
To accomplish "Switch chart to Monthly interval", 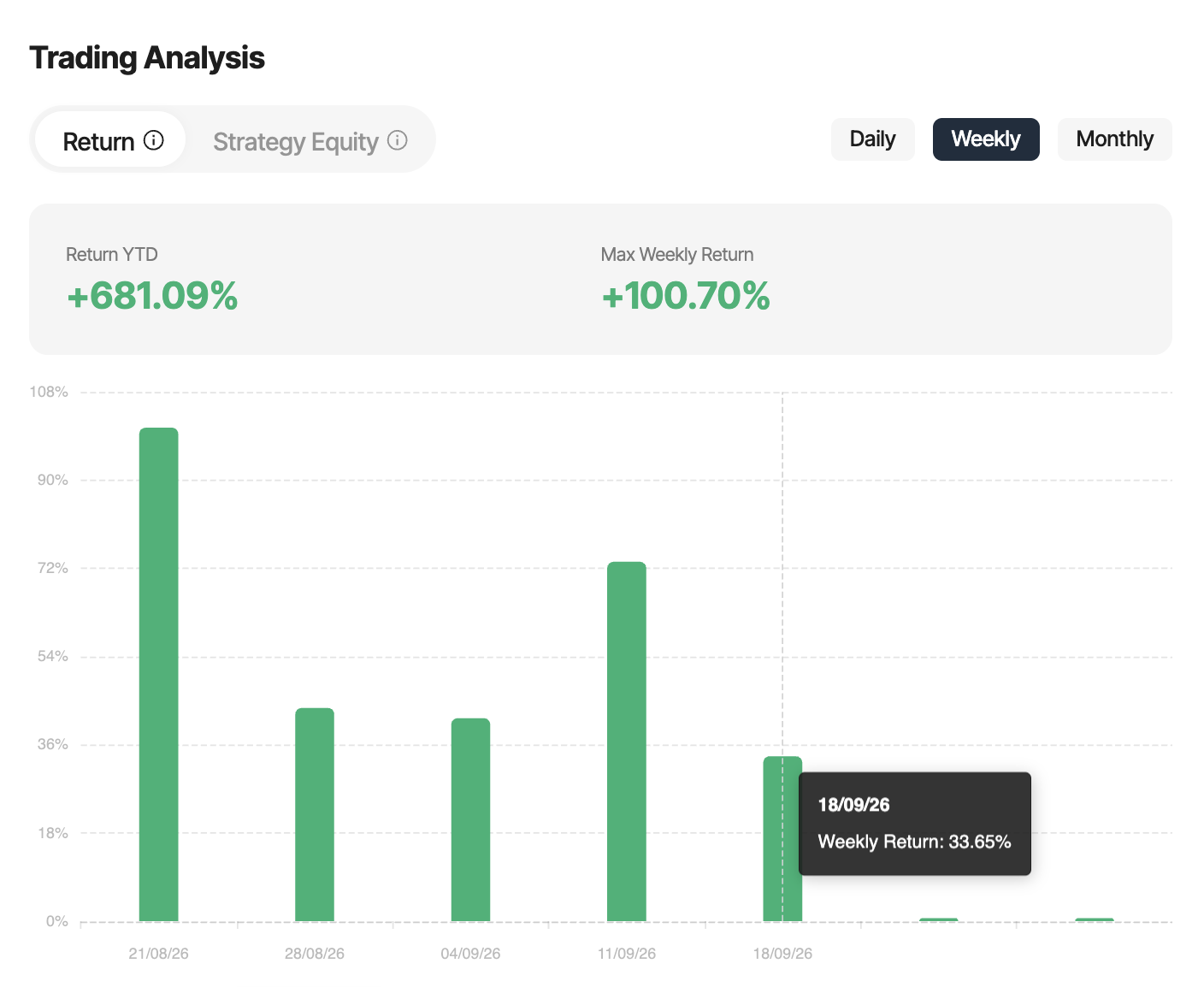I will (1115, 139).
